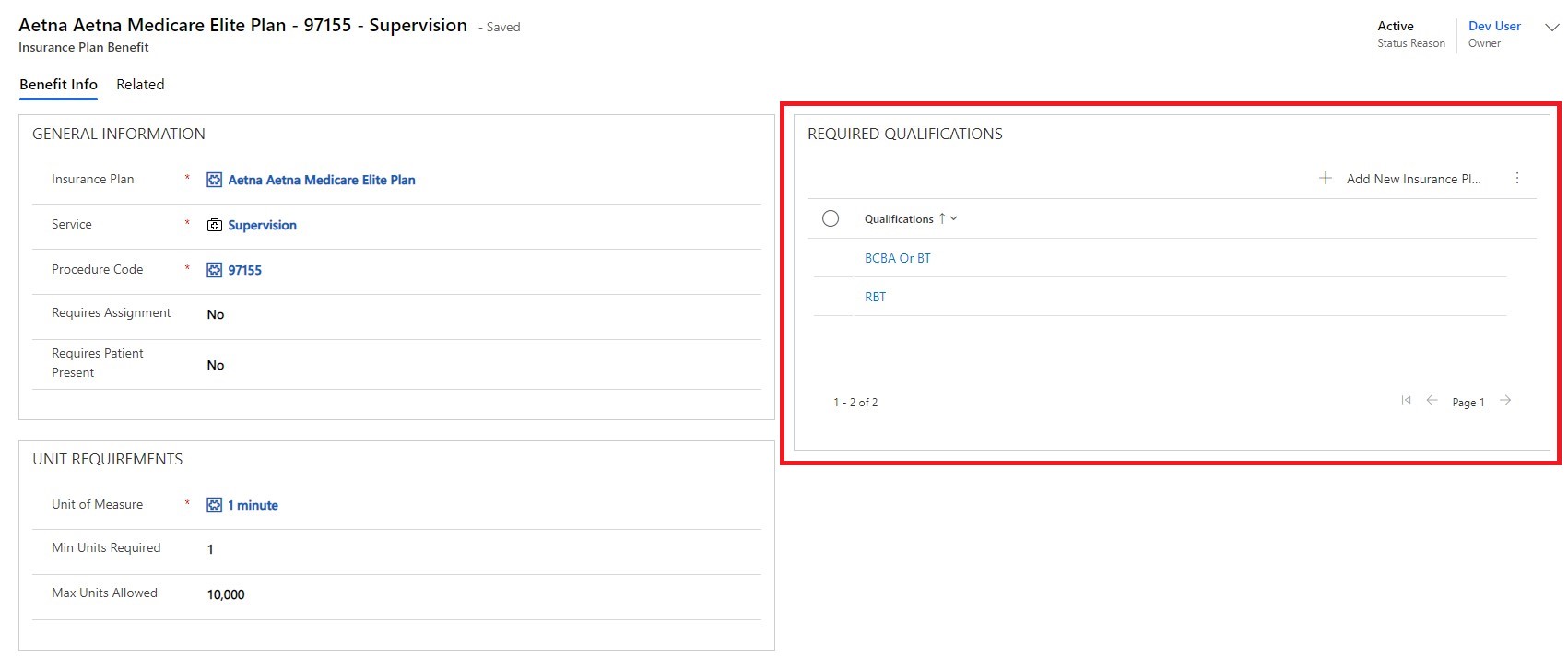Open the RBT qualification record
Viewport: 1568px width, 658px height.
875,297
